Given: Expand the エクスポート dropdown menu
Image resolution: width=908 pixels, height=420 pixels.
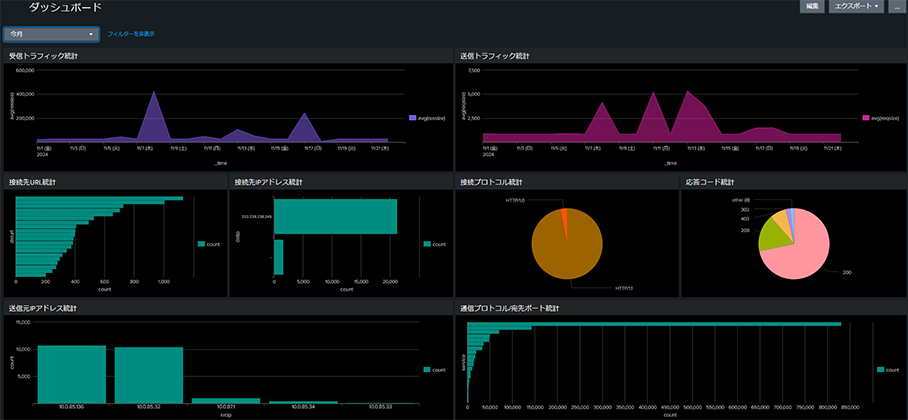Looking at the screenshot, I should (857, 7).
